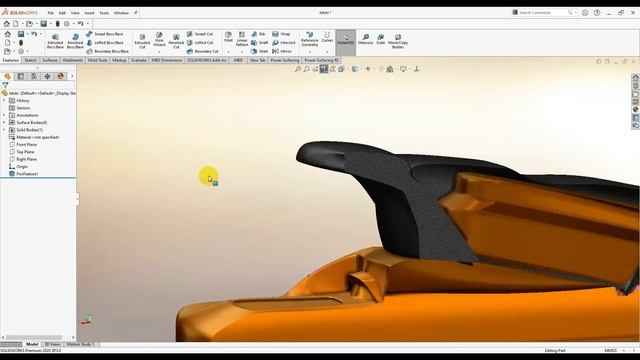Click Zoom to Area in view toolbar
The height and width of the screenshot is (360, 640).
[x=307, y=69]
